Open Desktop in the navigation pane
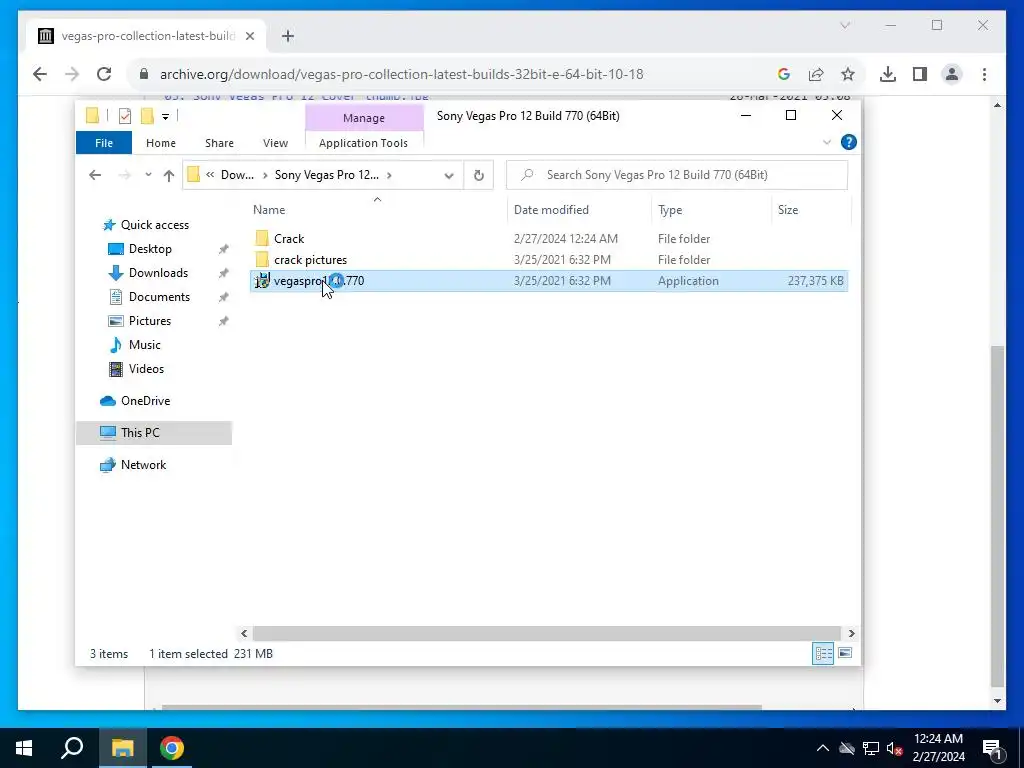1024x768 pixels. point(150,249)
